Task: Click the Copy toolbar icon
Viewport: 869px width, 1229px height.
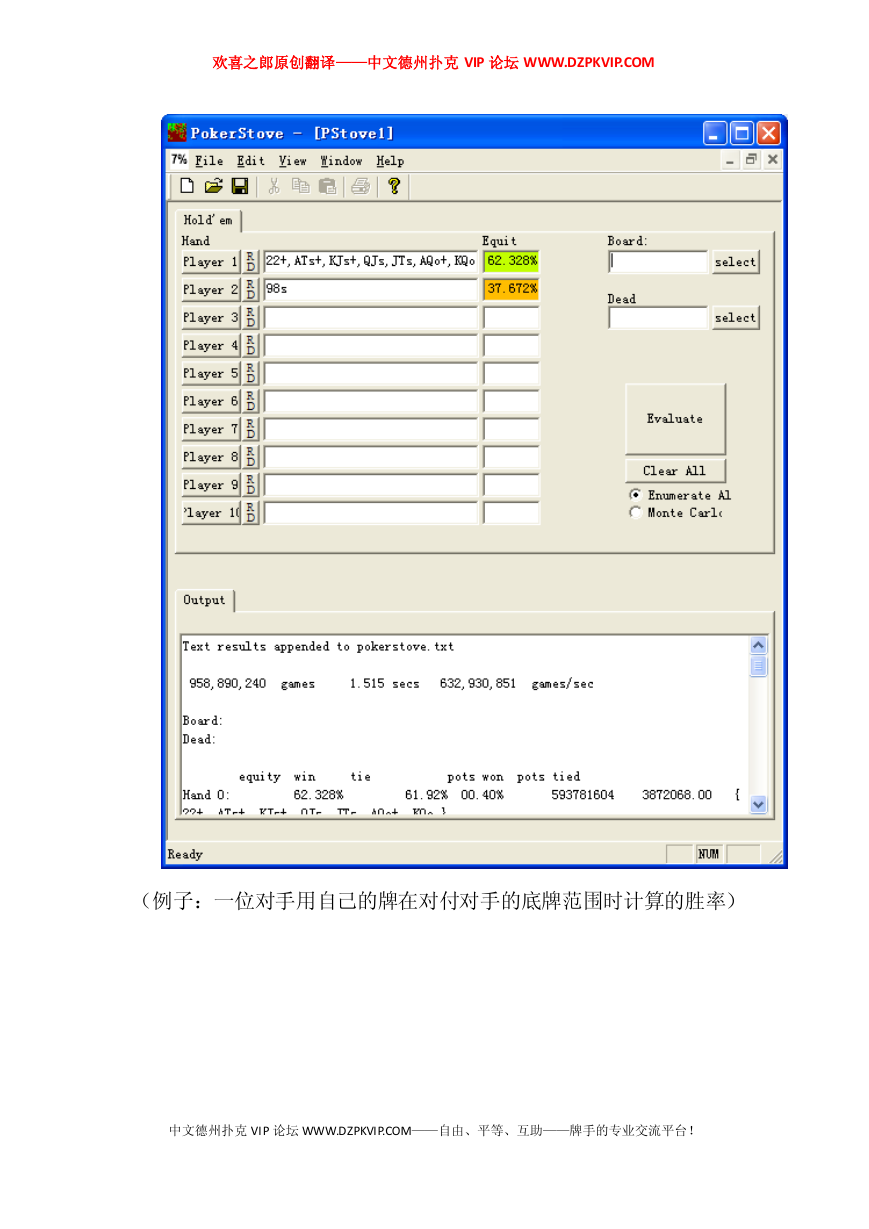Action: tap(300, 186)
